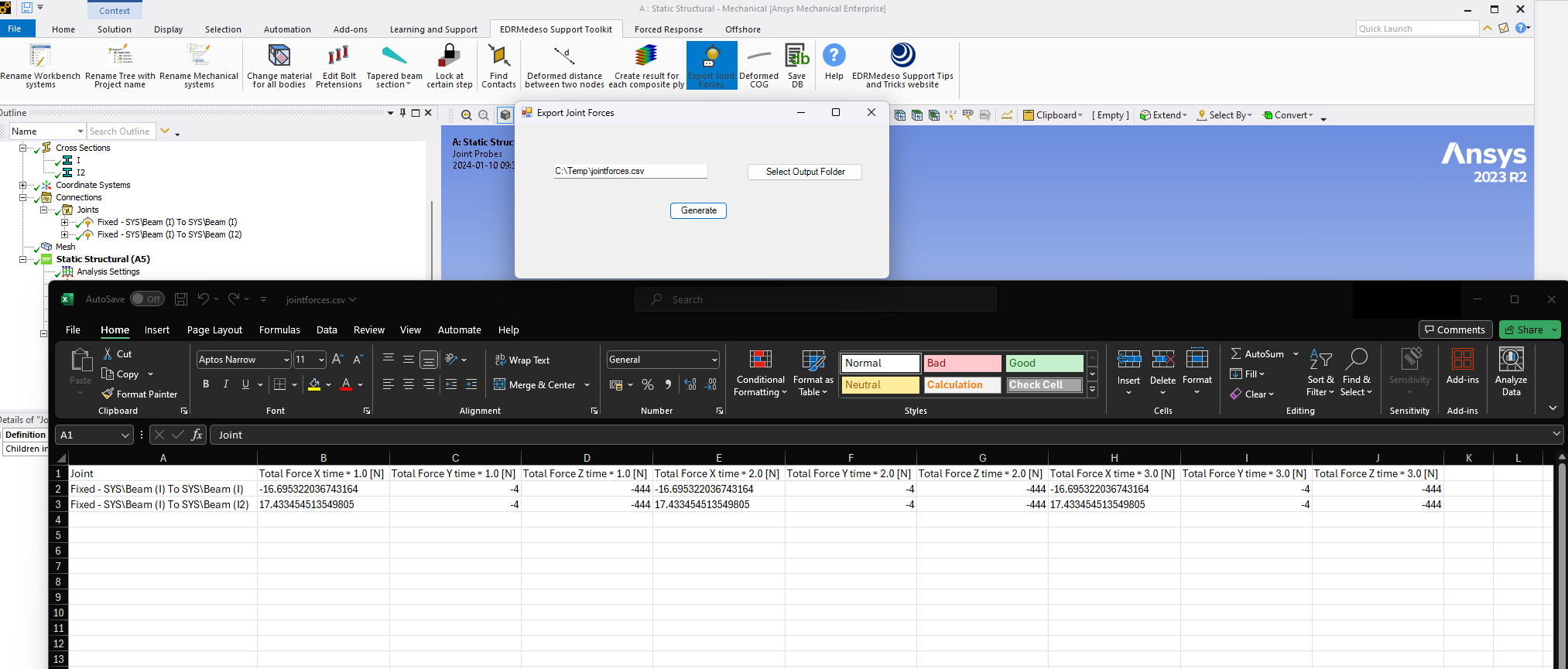Open Excel Data tab

coord(327,330)
